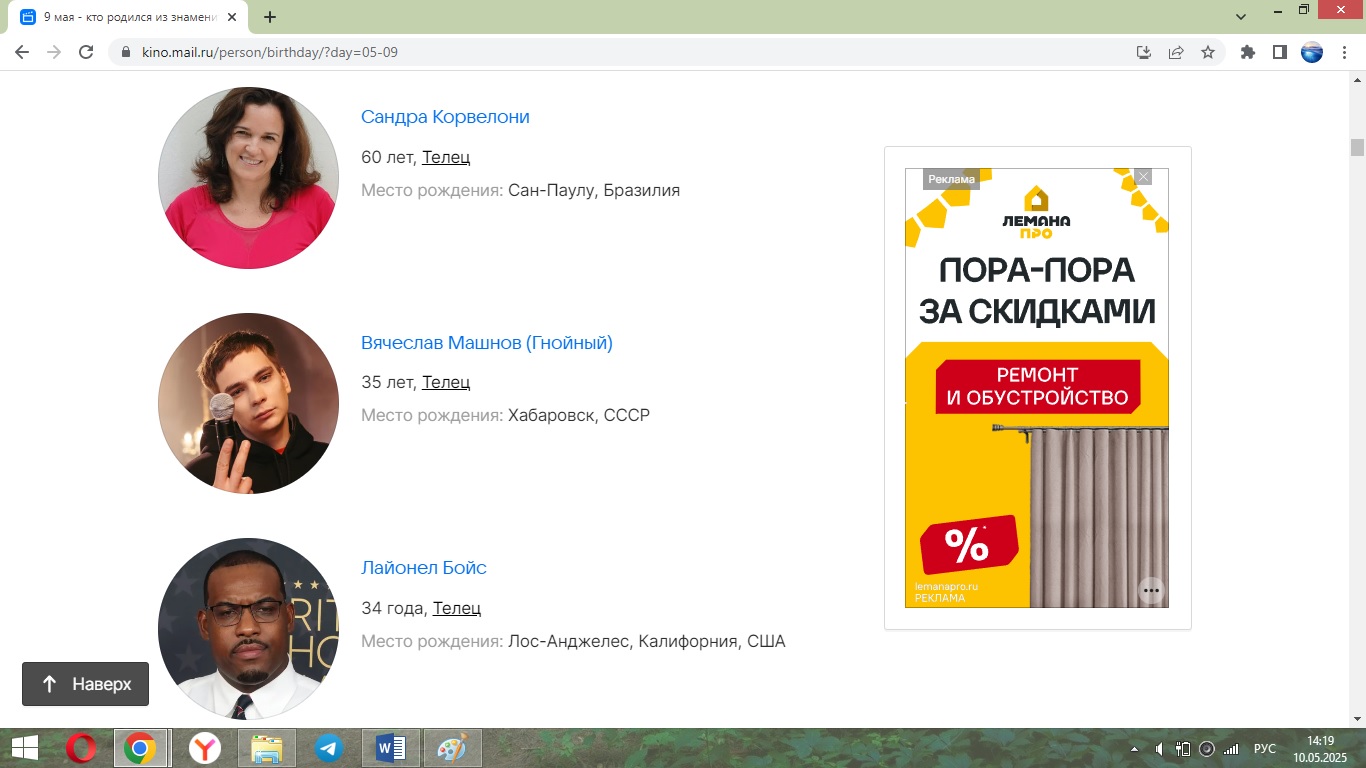
Task: Show hidden tray icons arrow
Action: click(x=1134, y=749)
